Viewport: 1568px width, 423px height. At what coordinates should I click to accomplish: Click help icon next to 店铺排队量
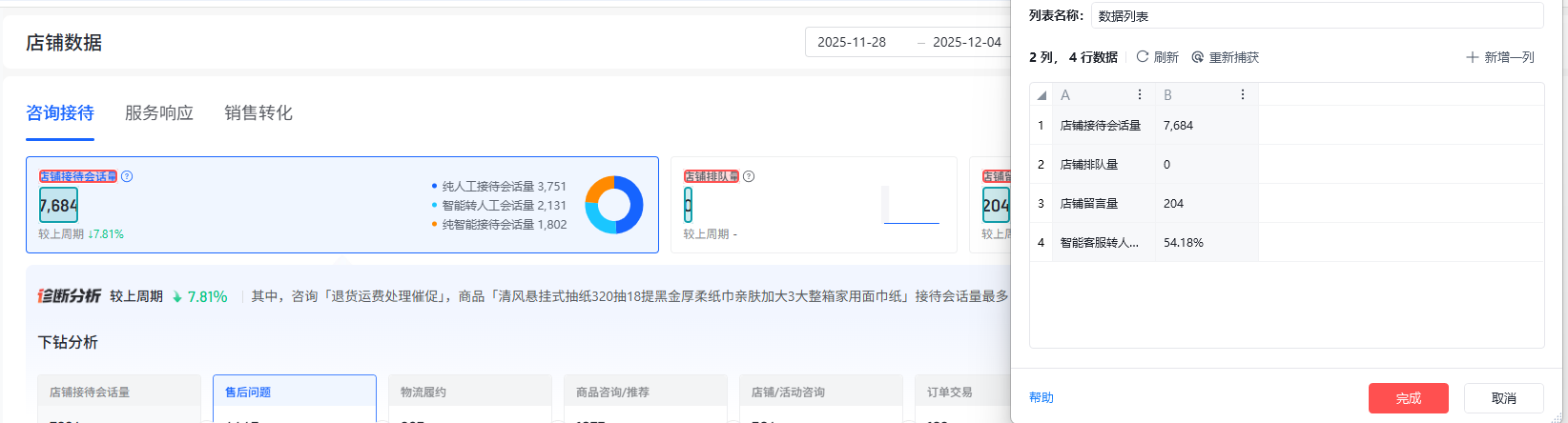[x=749, y=176]
